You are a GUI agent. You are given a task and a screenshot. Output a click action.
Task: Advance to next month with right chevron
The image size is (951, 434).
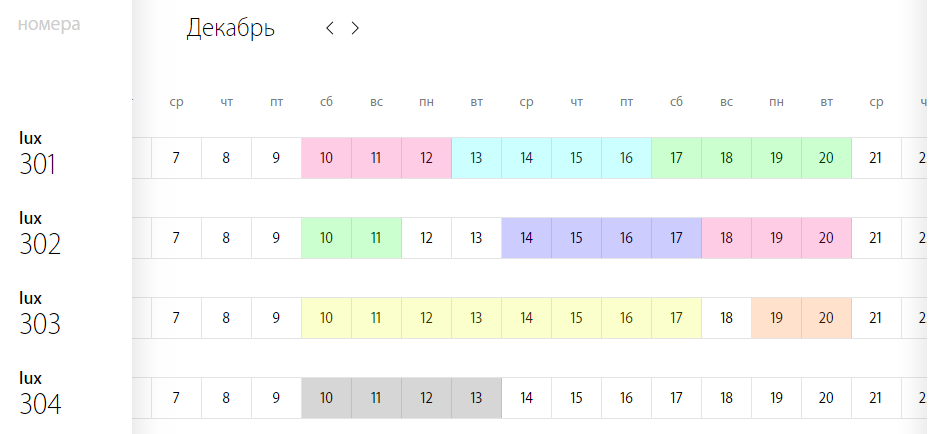pos(355,28)
